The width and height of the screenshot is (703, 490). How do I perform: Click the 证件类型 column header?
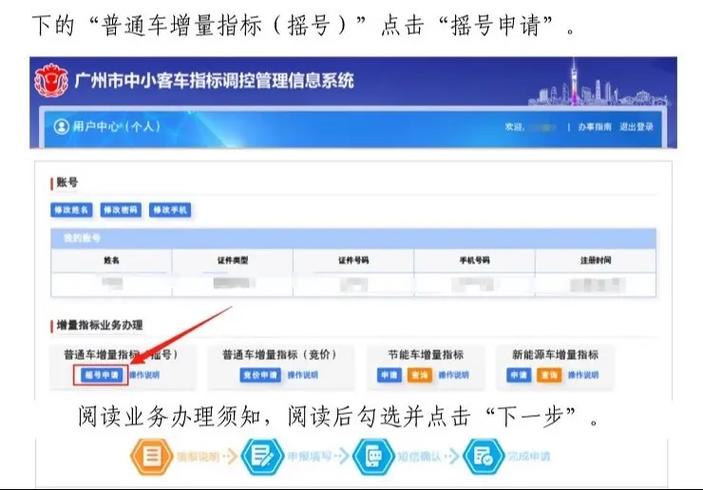pyautogui.click(x=233, y=260)
